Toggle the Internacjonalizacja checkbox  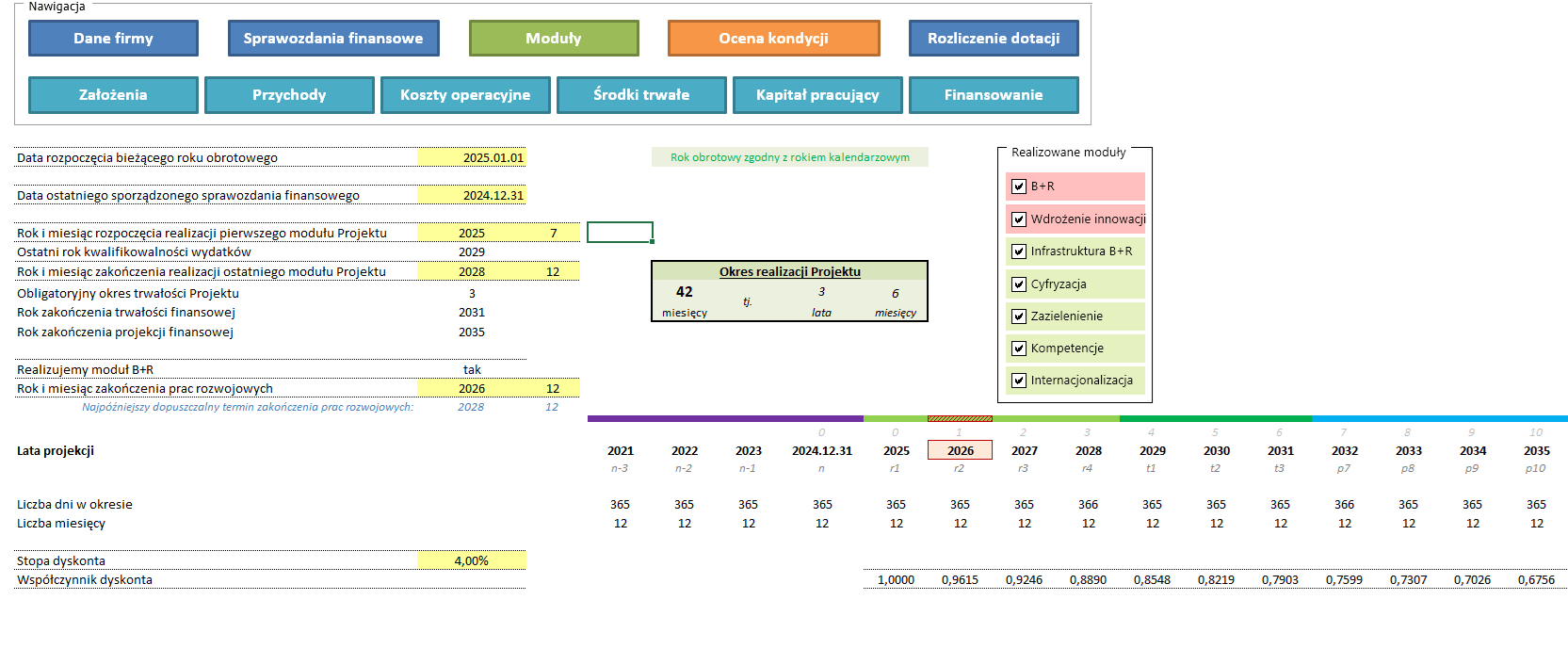click(1019, 381)
